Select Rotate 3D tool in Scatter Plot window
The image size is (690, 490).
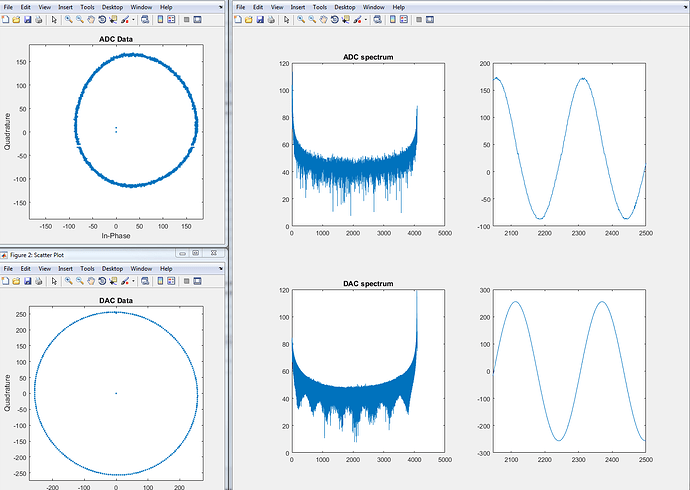coord(102,281)
